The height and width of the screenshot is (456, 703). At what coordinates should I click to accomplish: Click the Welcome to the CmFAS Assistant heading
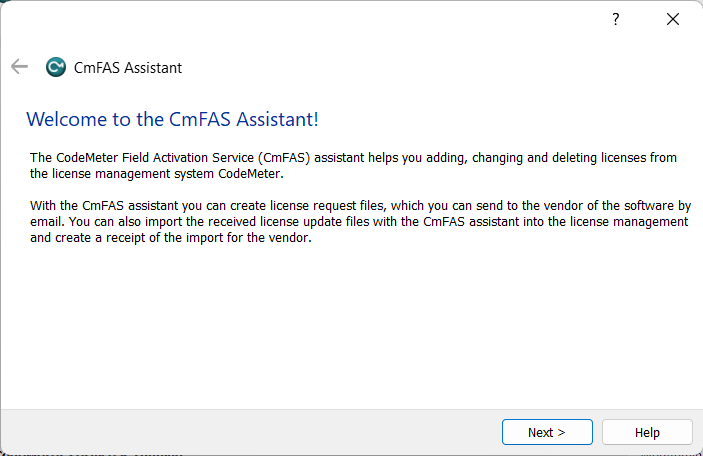point(172,120)
